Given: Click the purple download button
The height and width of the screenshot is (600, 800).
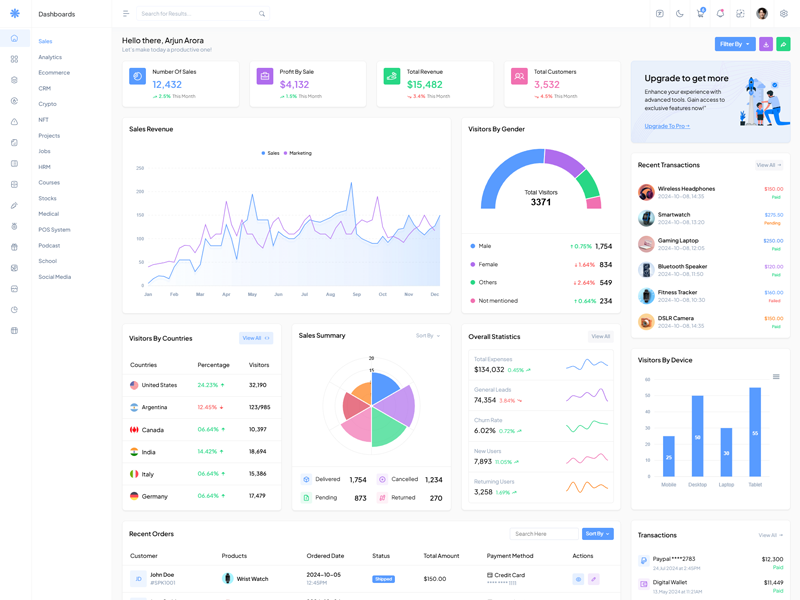Looking at the screenshot, I should (766, 44).
